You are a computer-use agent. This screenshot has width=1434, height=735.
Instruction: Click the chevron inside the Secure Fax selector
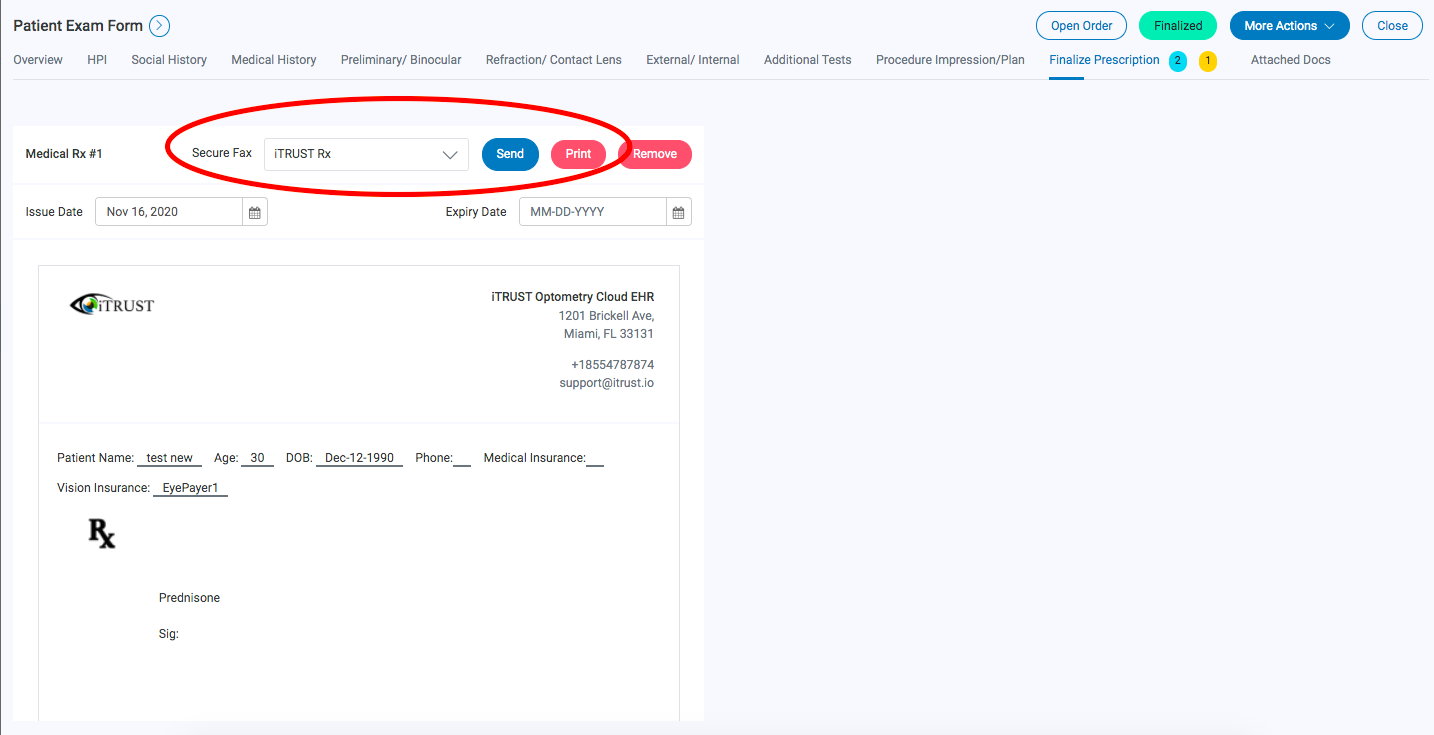[x=450, y=154]
